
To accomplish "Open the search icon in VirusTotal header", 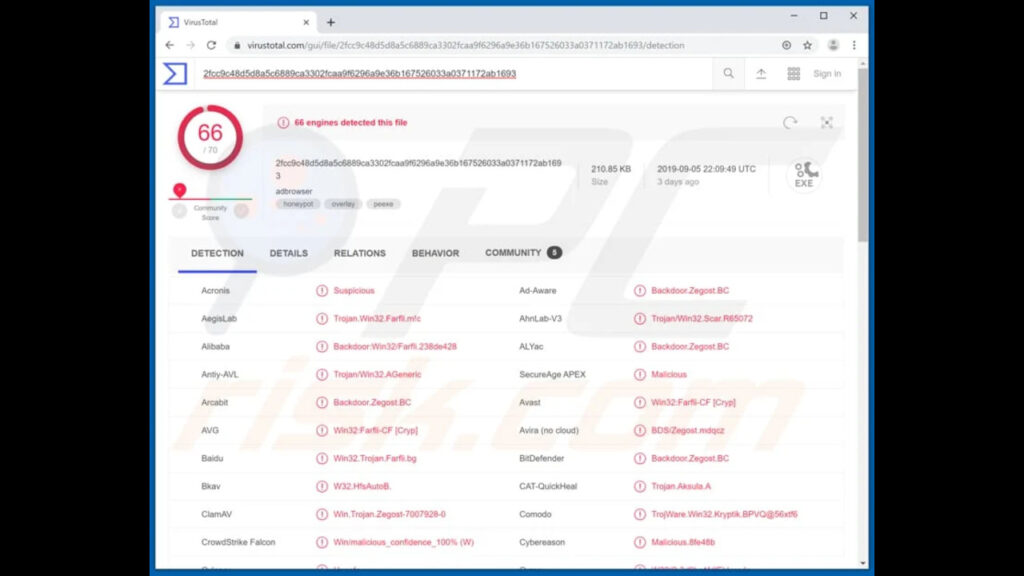I will coord(728,74).
